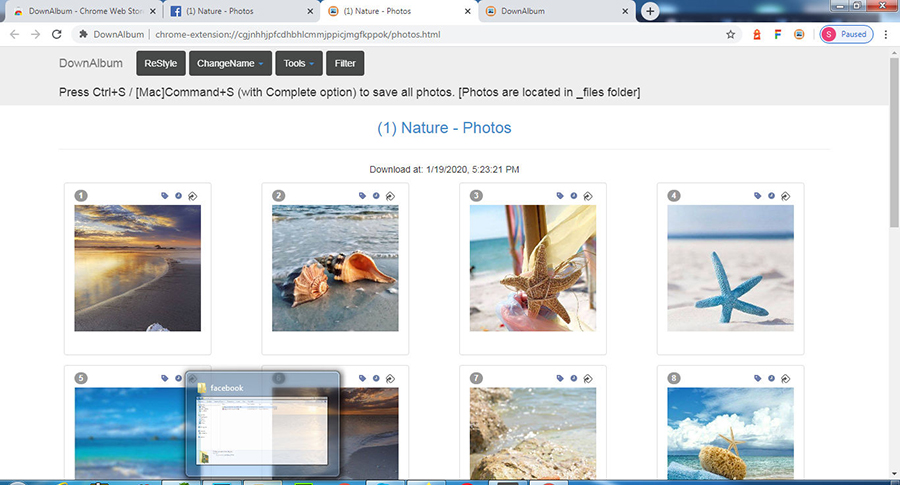Open the original link arrow icon on photo 1
Viewport: 900px width, 485px height.
click(x=193, y=196)
